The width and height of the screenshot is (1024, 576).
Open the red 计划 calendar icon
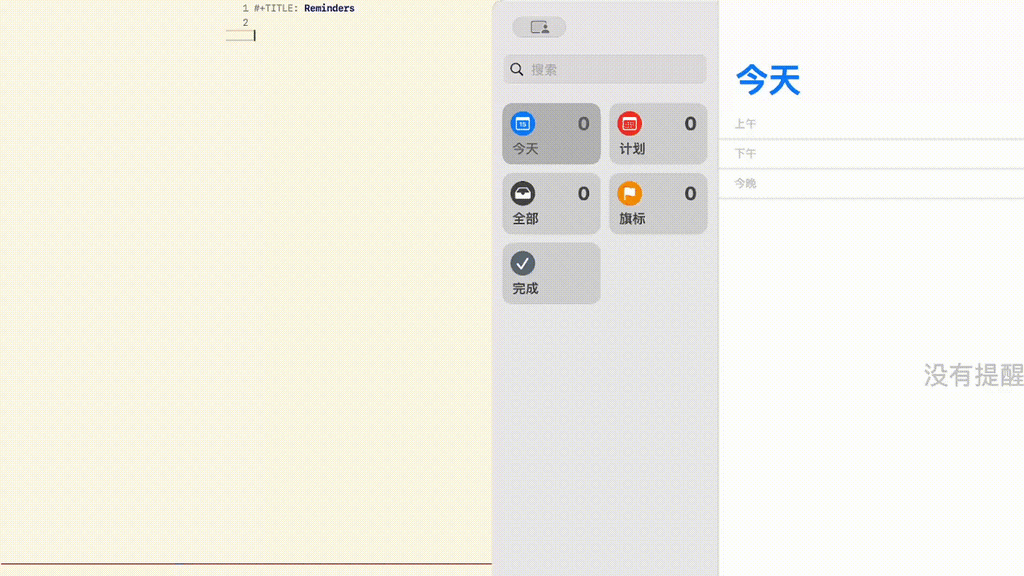tap(630, 122)
